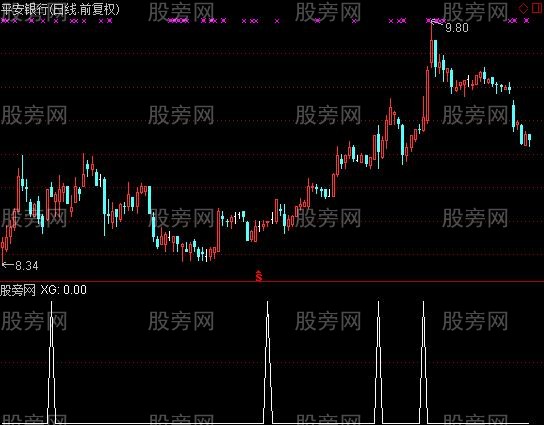
Task: Click the 8.34 low price label
Action: pos(27,266)
